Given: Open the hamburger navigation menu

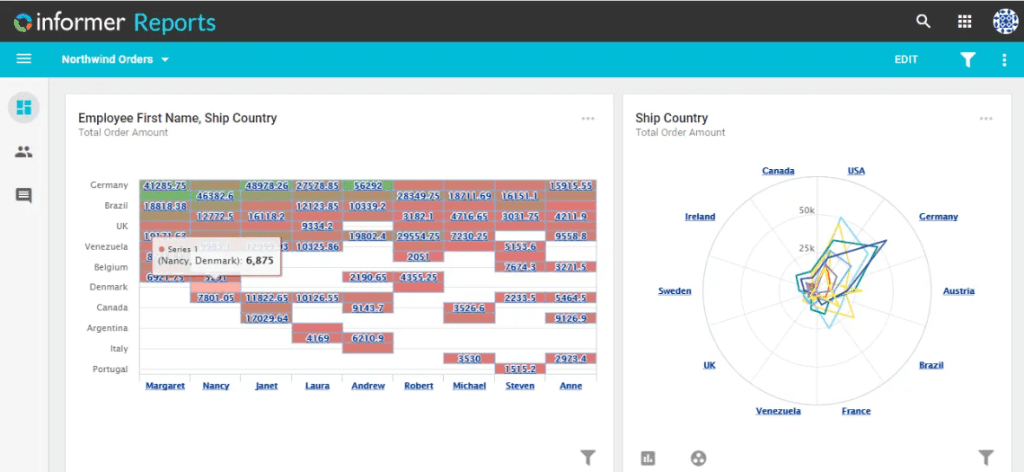Looking at the screenshot, I should [x=24, y=59].
